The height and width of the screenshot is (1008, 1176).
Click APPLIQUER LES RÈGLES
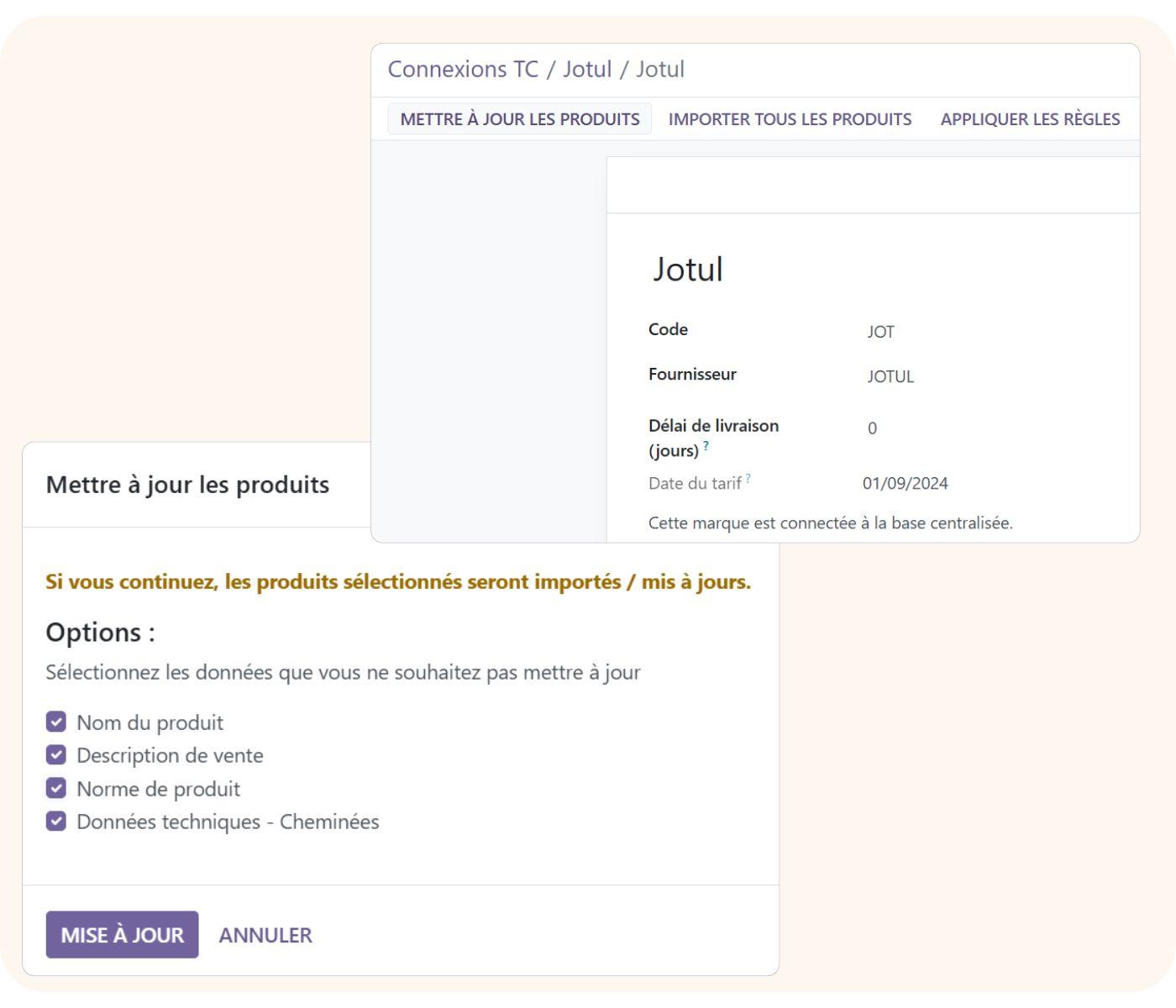click(1031, 119)
